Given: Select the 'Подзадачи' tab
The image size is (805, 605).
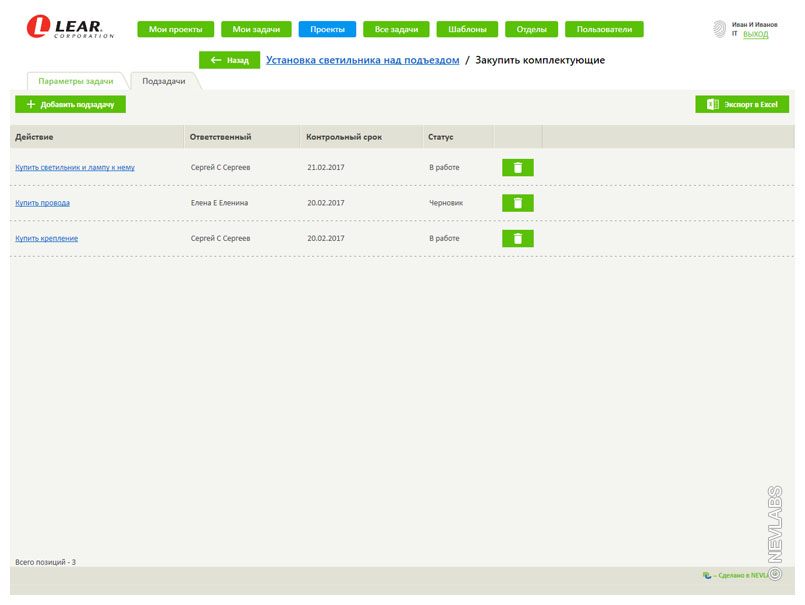Looking at the screenshot, I should tap(164, 81).
